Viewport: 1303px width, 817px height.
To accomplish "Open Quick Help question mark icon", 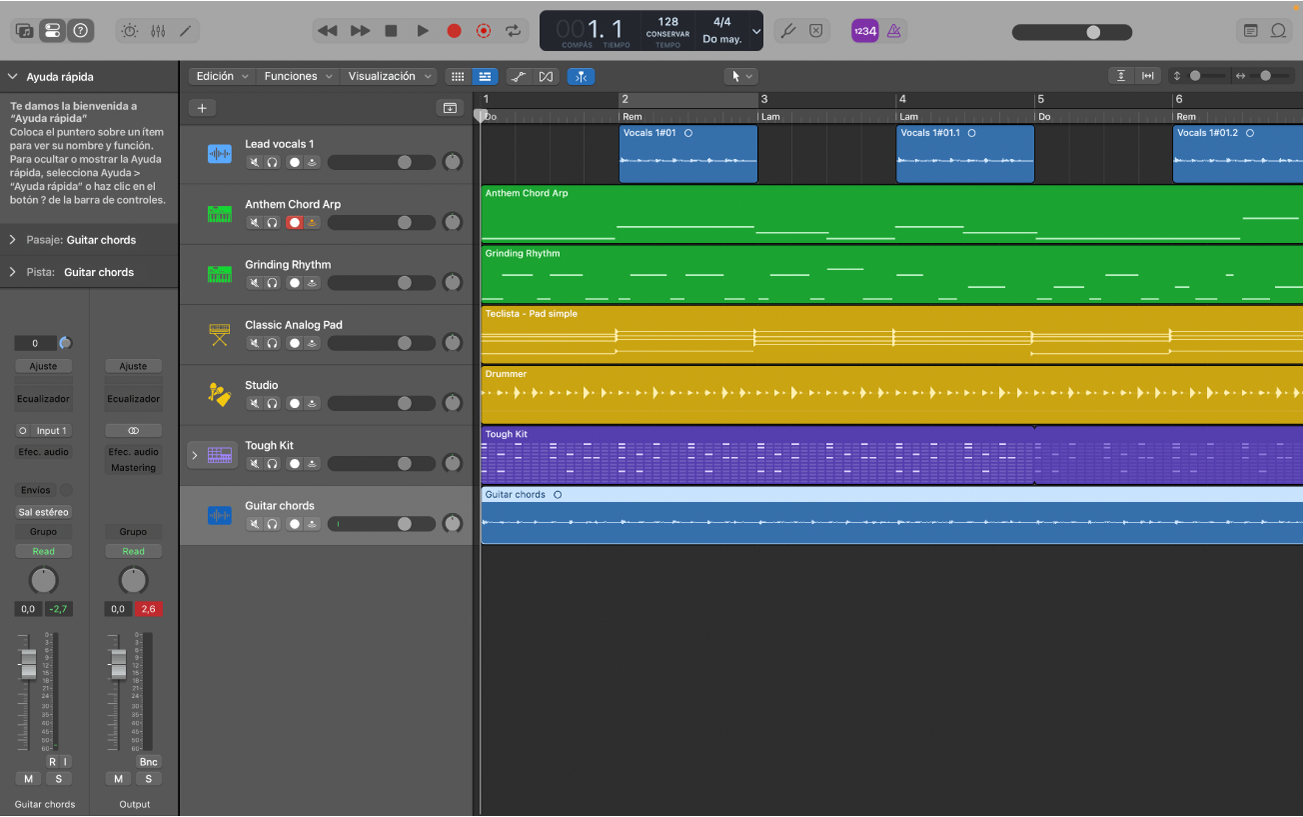I will (x=80, y=31).
